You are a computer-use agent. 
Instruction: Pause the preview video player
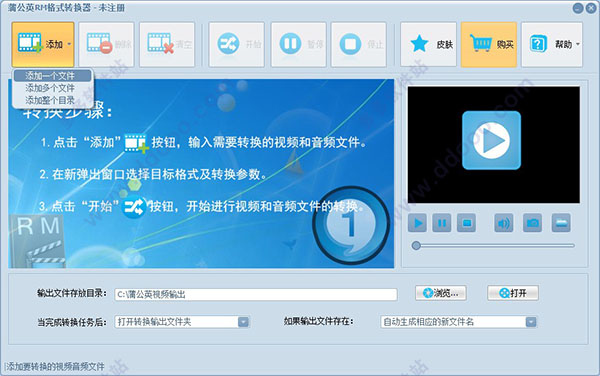click(x=442, y=223)
